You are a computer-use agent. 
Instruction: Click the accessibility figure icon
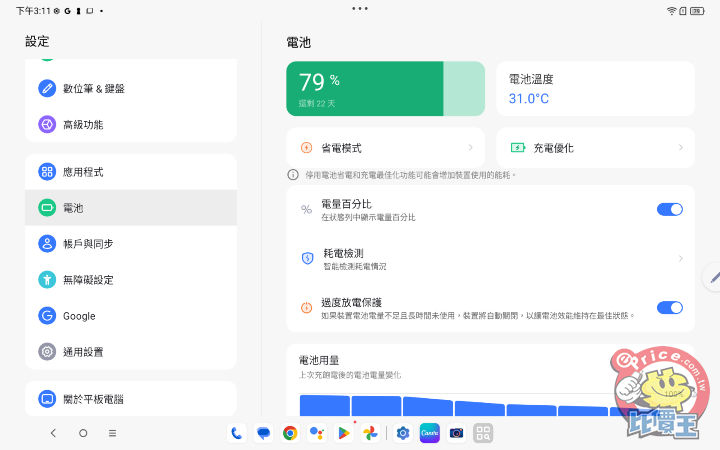(47, 280)
